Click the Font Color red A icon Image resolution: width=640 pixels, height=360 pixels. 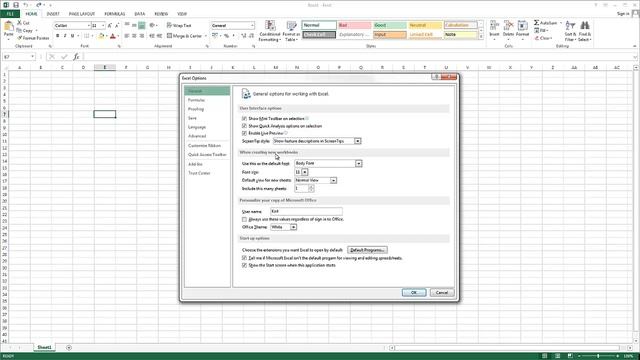[113, 36]
